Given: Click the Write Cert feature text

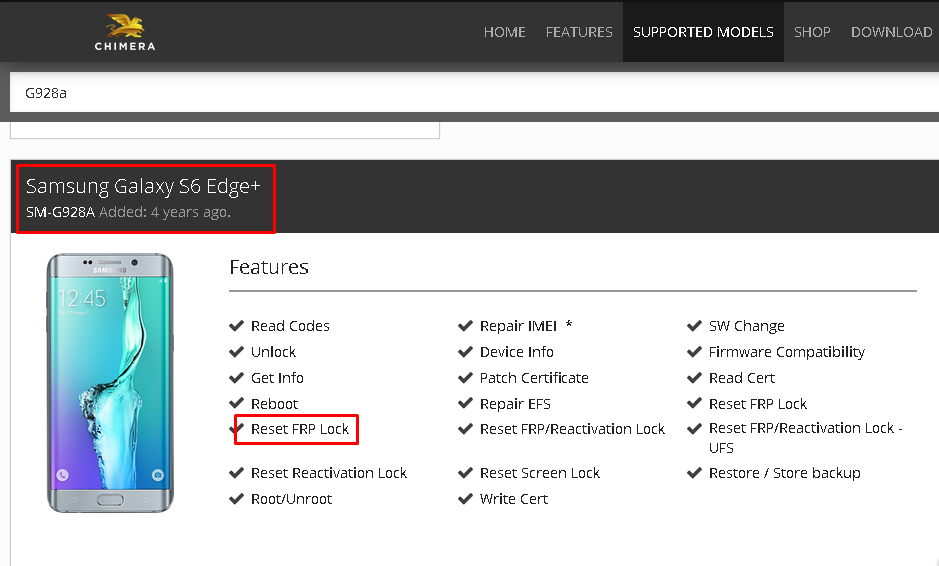Looking at the screenshot, I should [514, 499].
